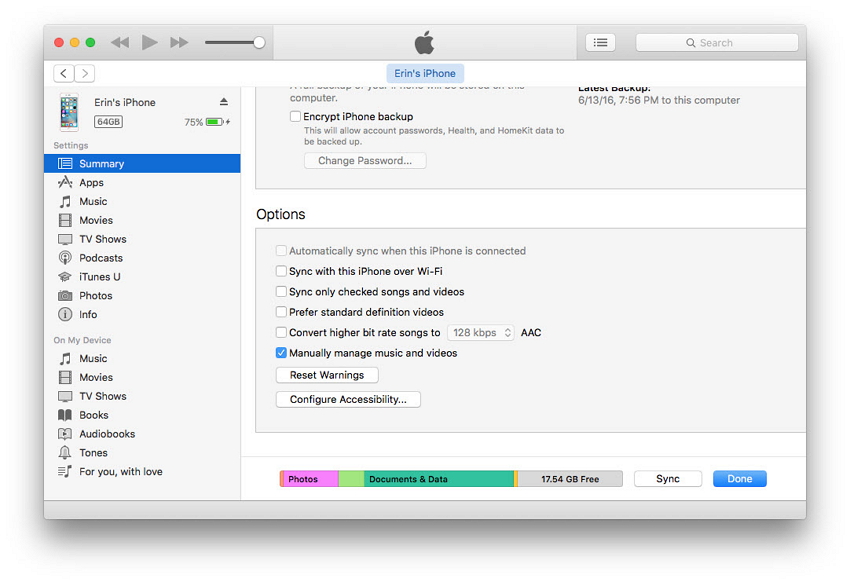Click the volume slider knob
The image size is (850, 582).
[x=259, y=42]
